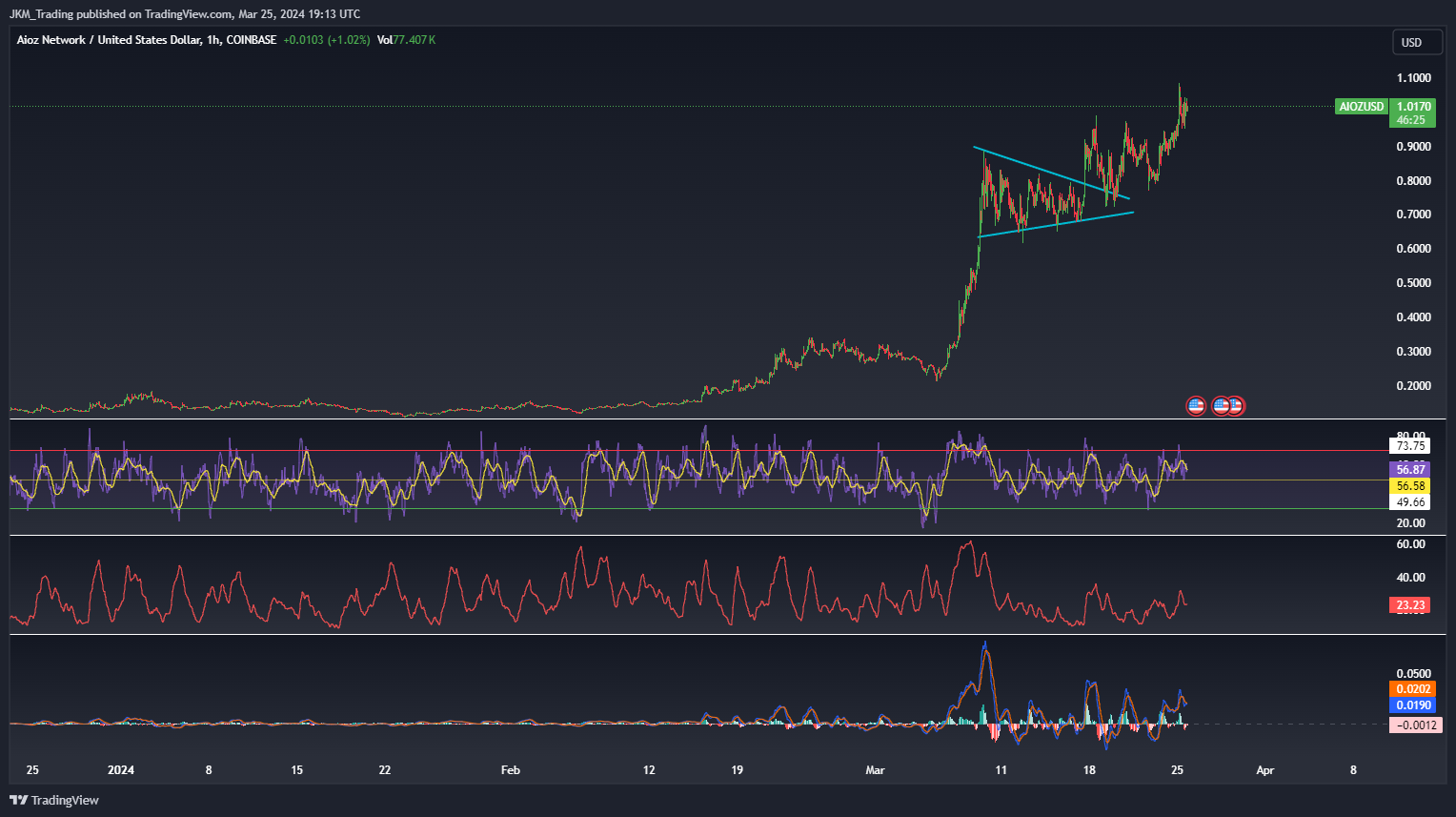This screenshot has width=1456, height=817.
Task: Click the 22 date on time axis
Action: 385,770
